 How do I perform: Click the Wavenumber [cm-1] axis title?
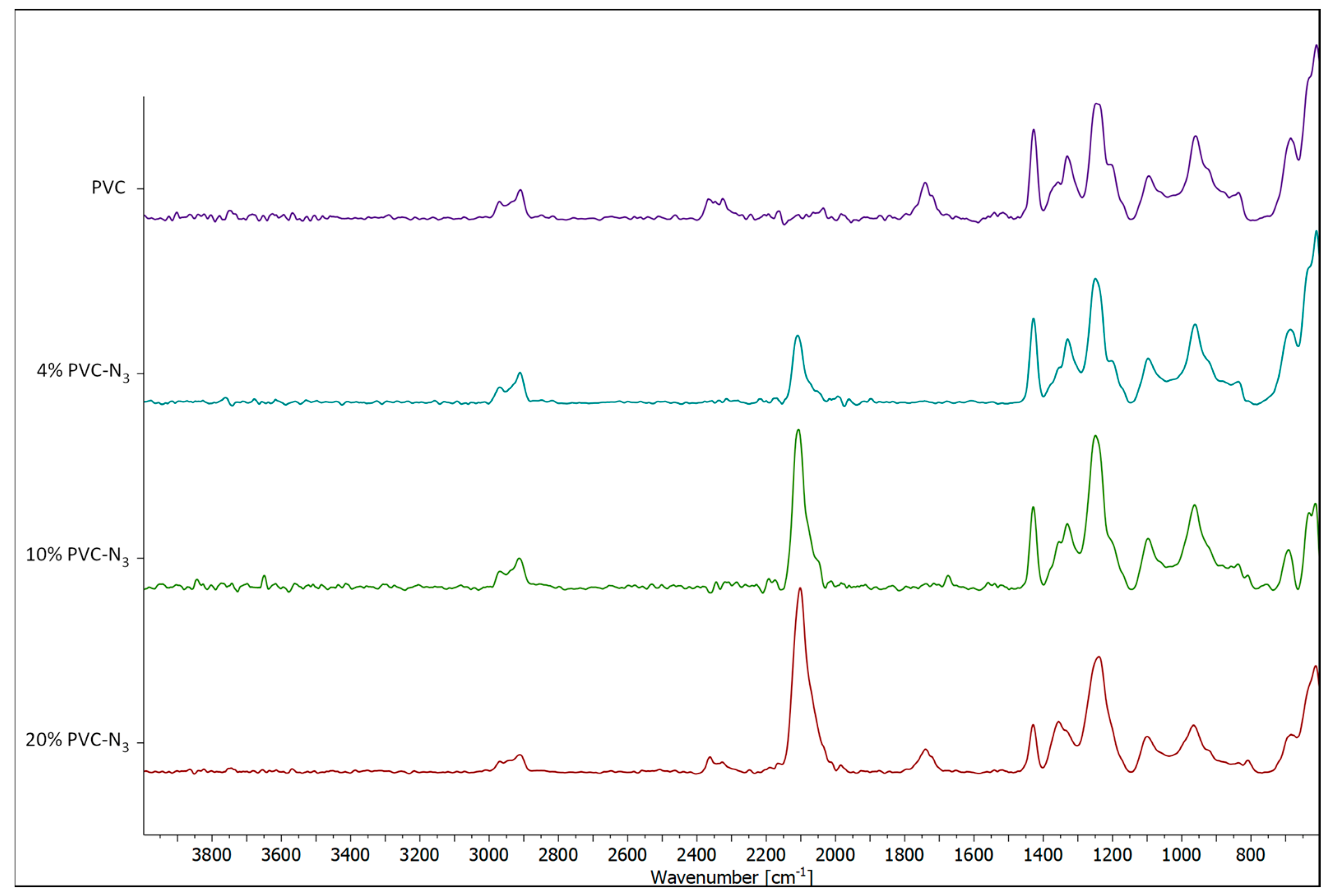pos(731,876)
